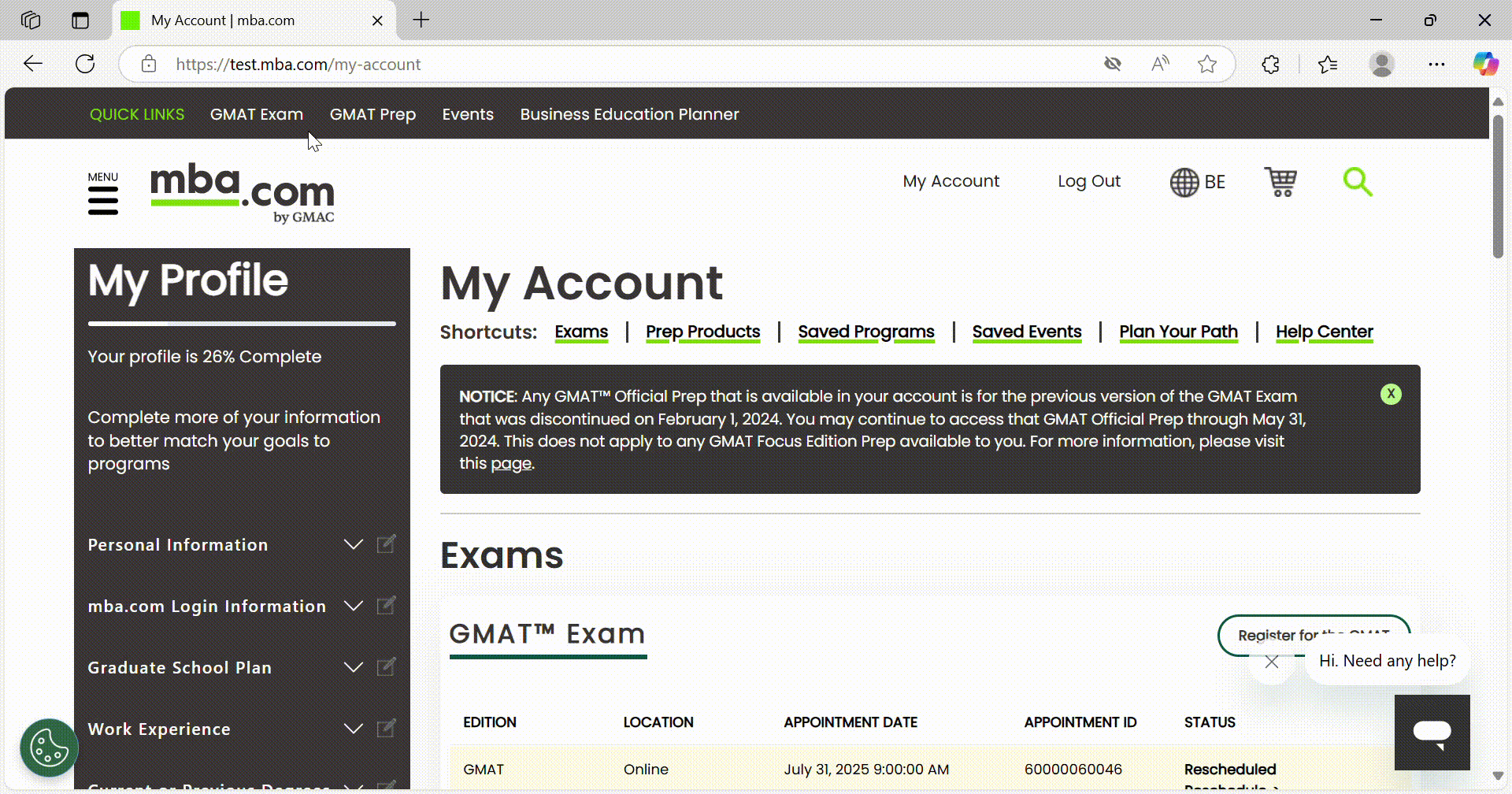Click the tracking prevention eye icon
This screenshot has width=1512, height=794.
(x=1113, y=65)
